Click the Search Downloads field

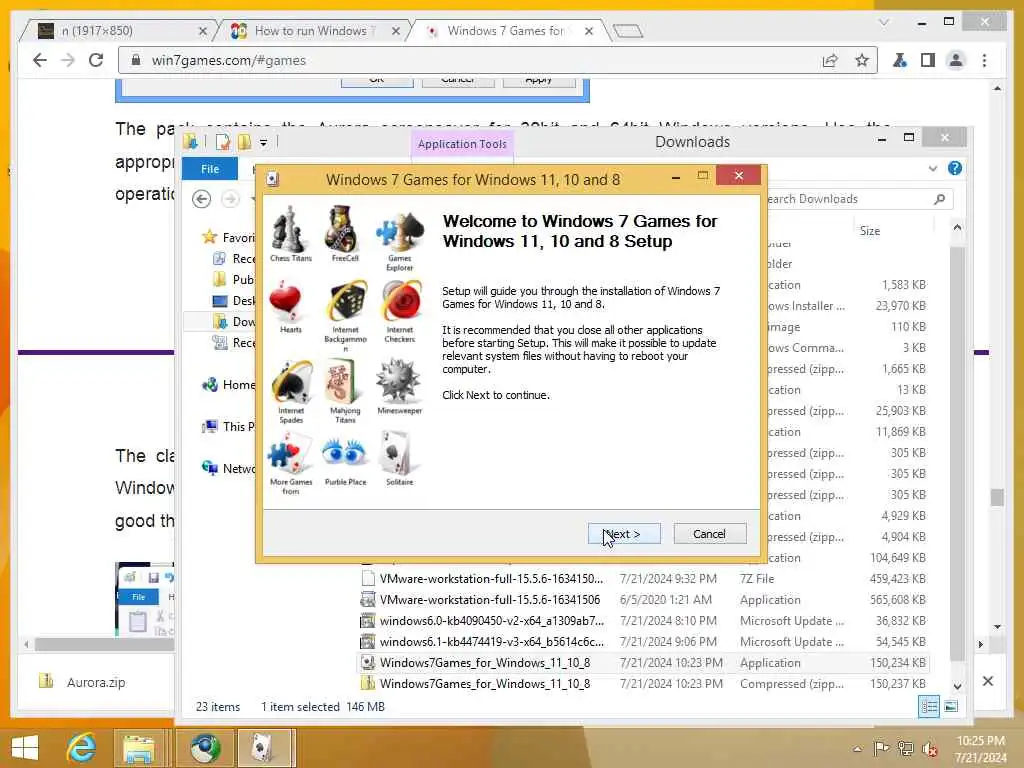[x=856, y=199]
